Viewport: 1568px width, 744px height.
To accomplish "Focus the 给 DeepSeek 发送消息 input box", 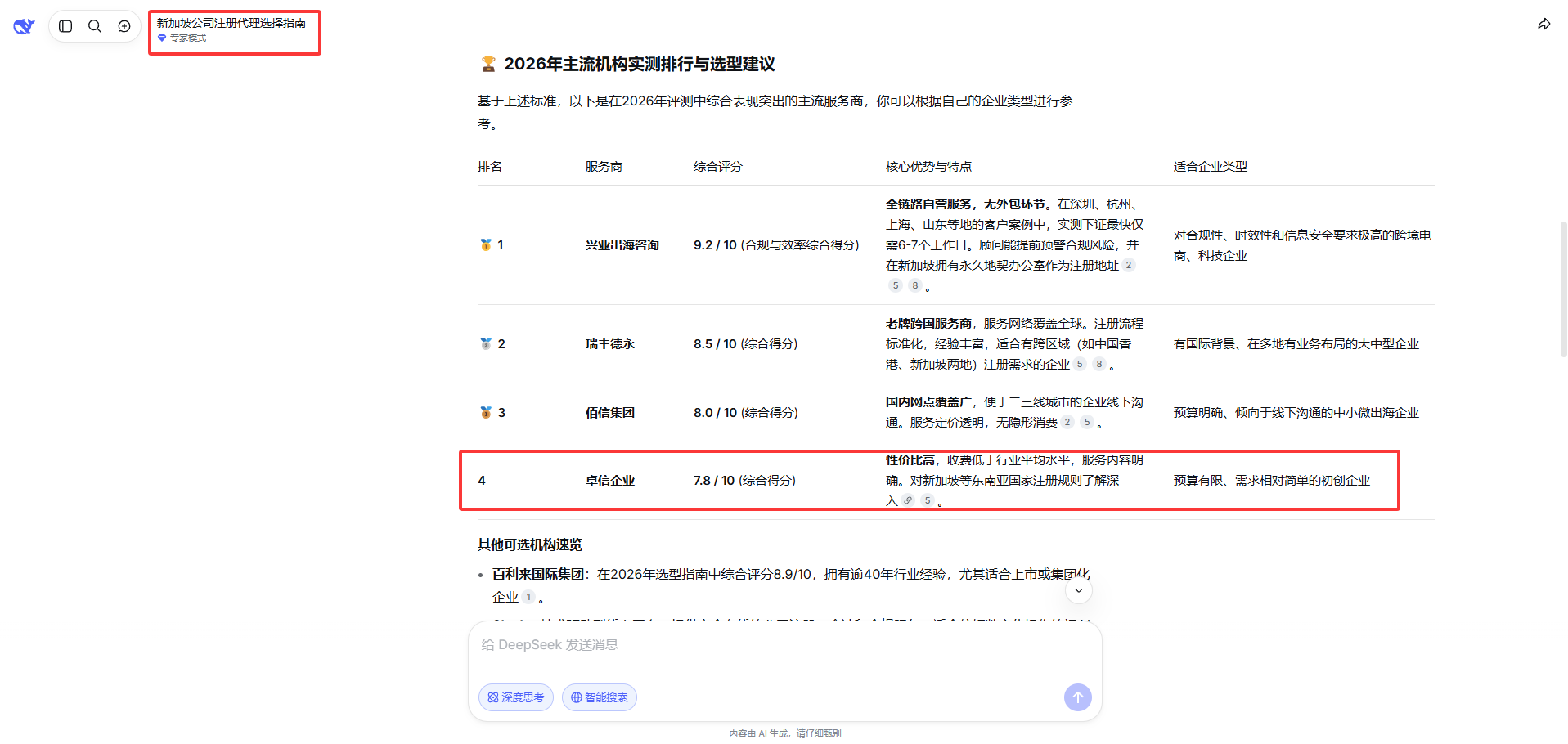I will 784,645.
